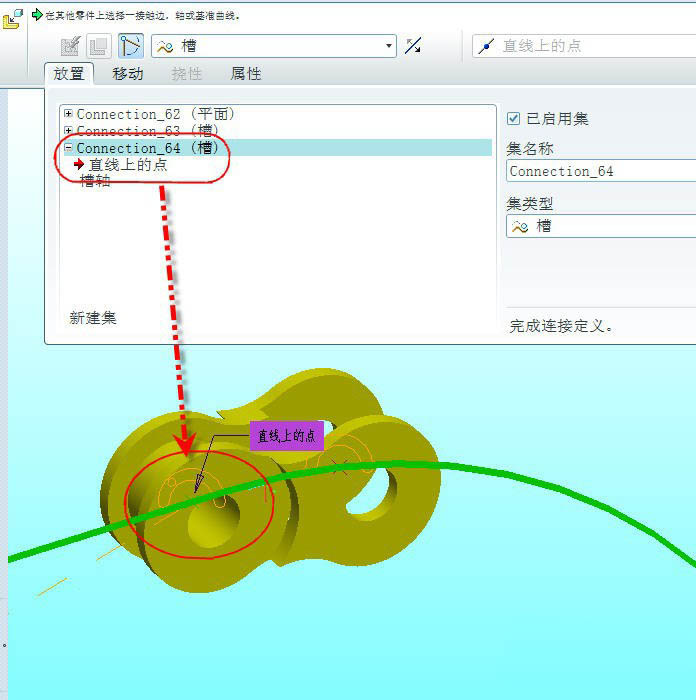Click the assembly component icon at top-left

click(12, 19)
